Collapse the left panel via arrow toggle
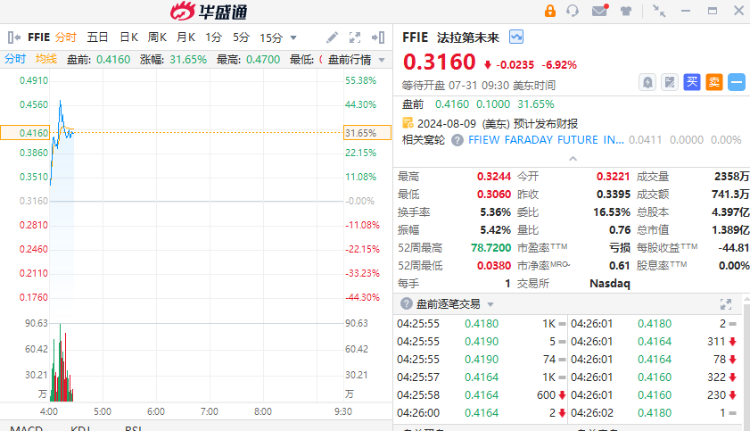The width and height of the screenshot is (750, 431). pyautogui.click(x=12, y=37)
